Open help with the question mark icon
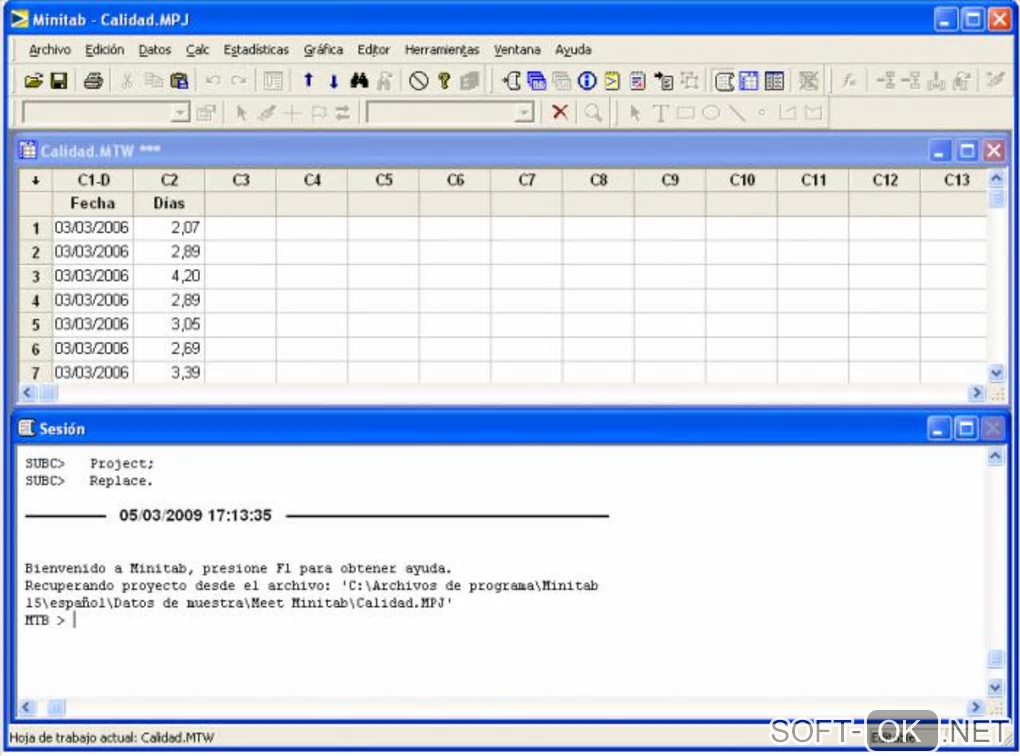The width and height of the screenshot is (1020, 756). 444,81
